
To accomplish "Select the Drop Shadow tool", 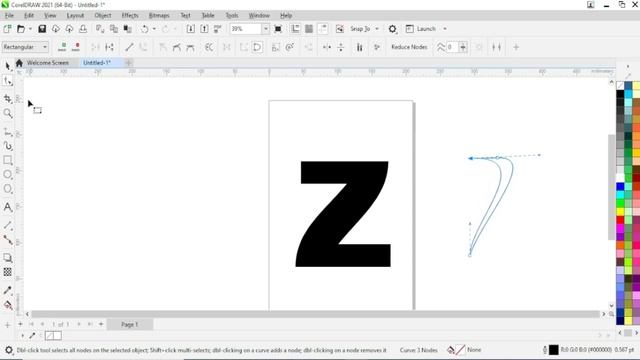I will click(x=7, y=258).
